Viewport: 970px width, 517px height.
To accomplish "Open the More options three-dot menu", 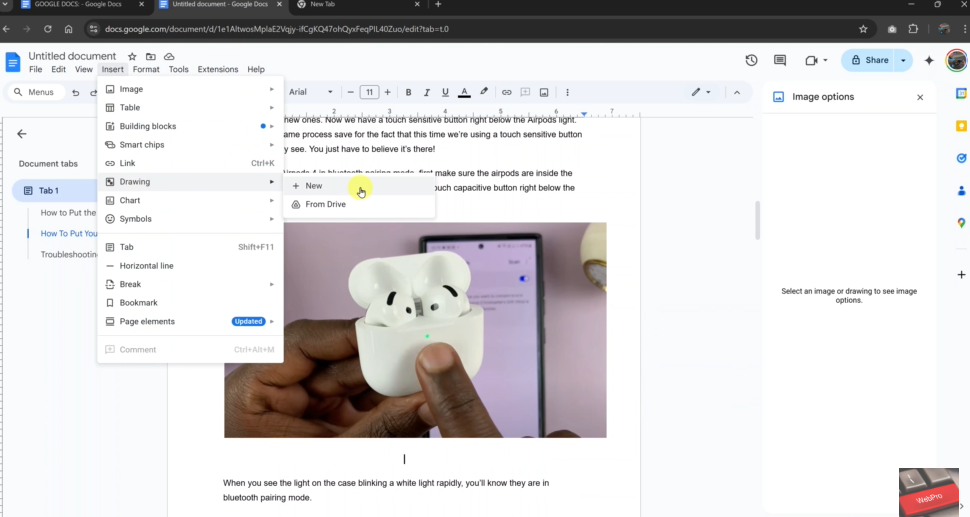I will 567,92.
